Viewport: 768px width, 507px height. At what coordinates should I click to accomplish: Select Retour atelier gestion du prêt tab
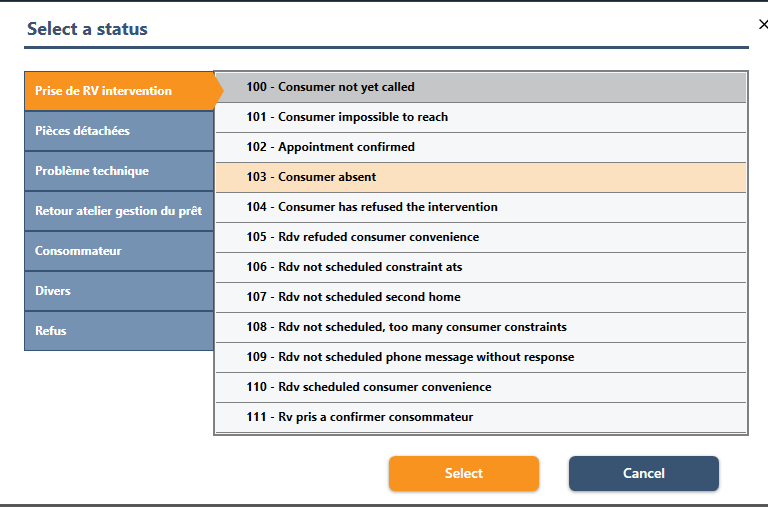(x=118, y=211)
